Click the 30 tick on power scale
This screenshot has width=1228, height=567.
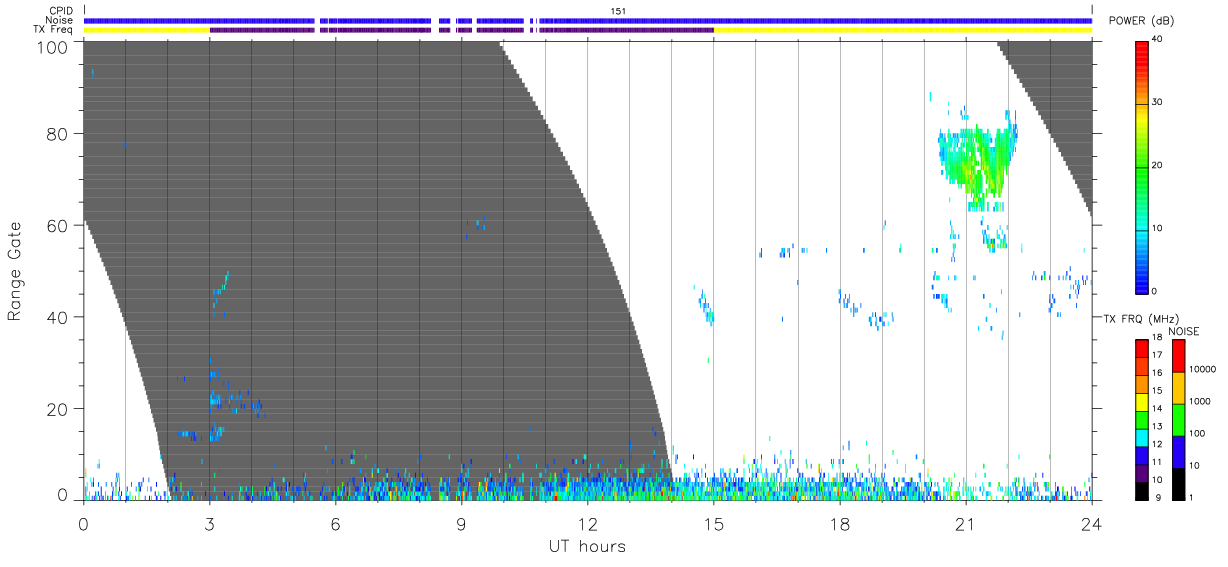click(1158, 103)
